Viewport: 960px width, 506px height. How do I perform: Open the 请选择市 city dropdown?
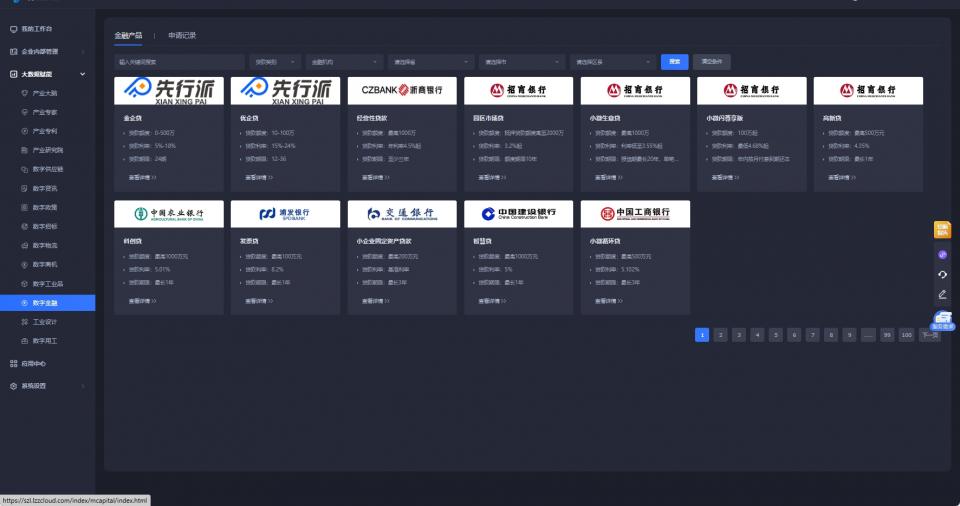pos(522,62)
